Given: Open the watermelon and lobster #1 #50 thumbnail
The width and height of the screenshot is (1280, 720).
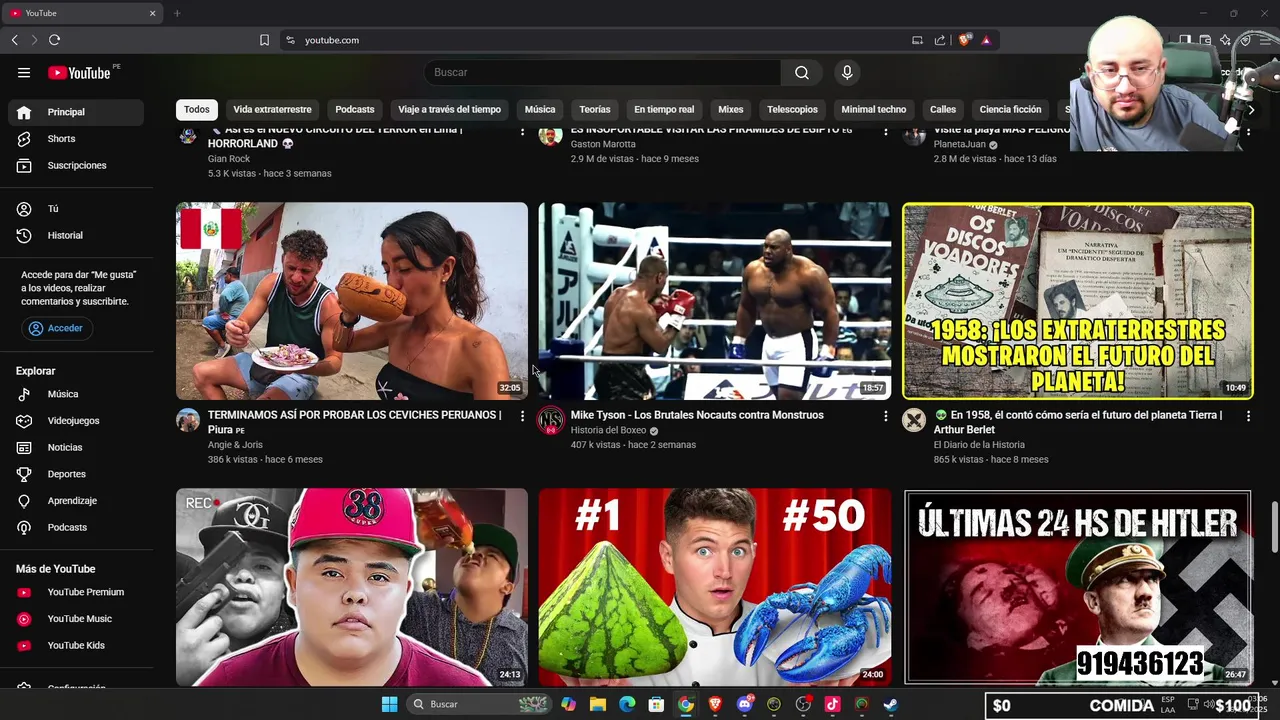Looking at the screenshot, I should coord(714,587).
